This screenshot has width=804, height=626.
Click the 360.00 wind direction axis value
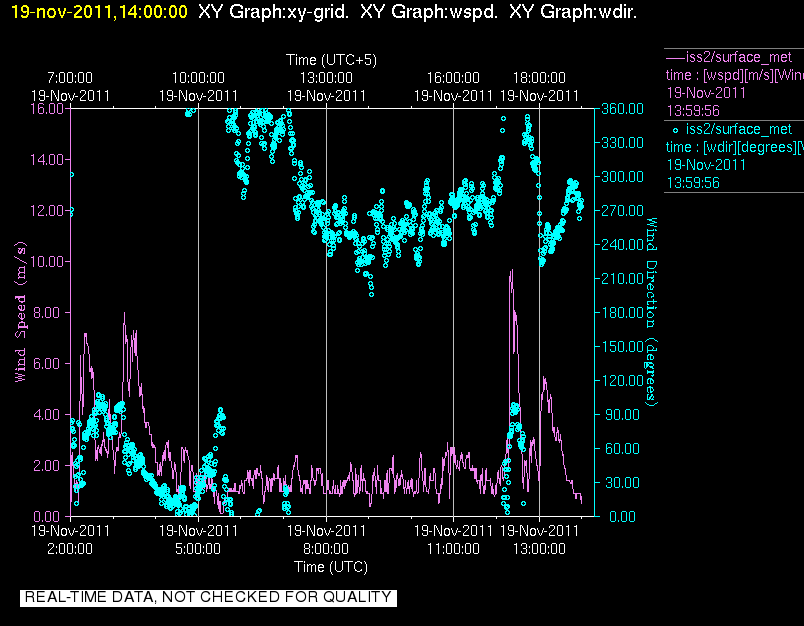pos(620,108)
